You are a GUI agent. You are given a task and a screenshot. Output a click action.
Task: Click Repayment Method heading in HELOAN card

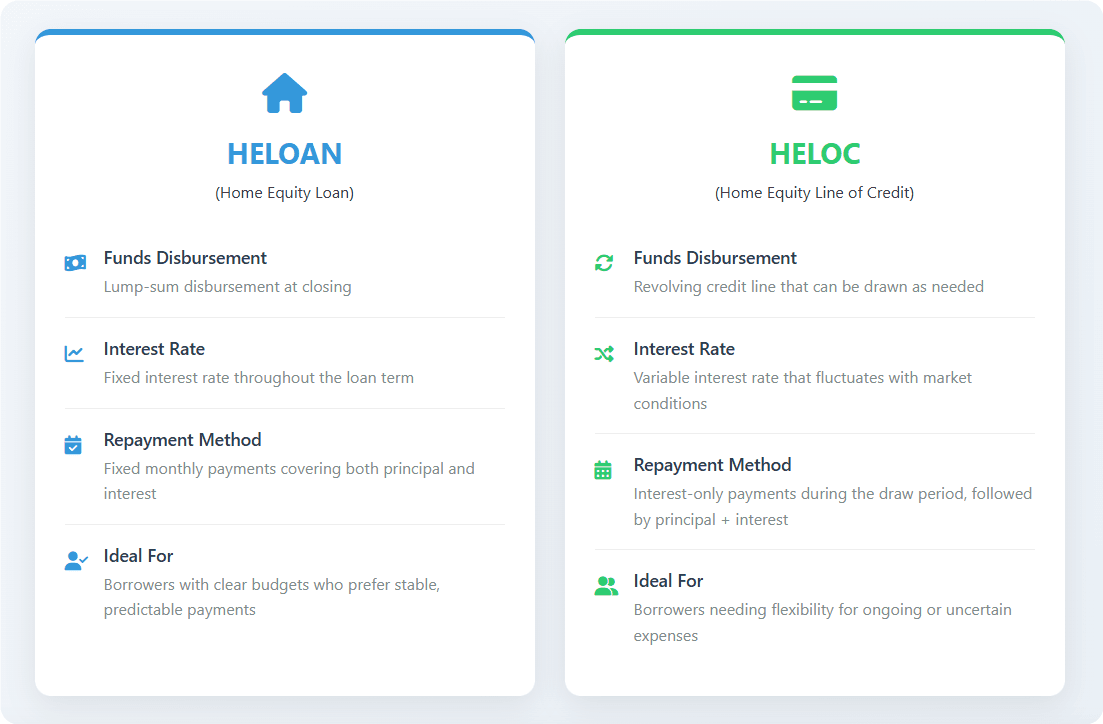pyautogui.click(x=182, y=440)
